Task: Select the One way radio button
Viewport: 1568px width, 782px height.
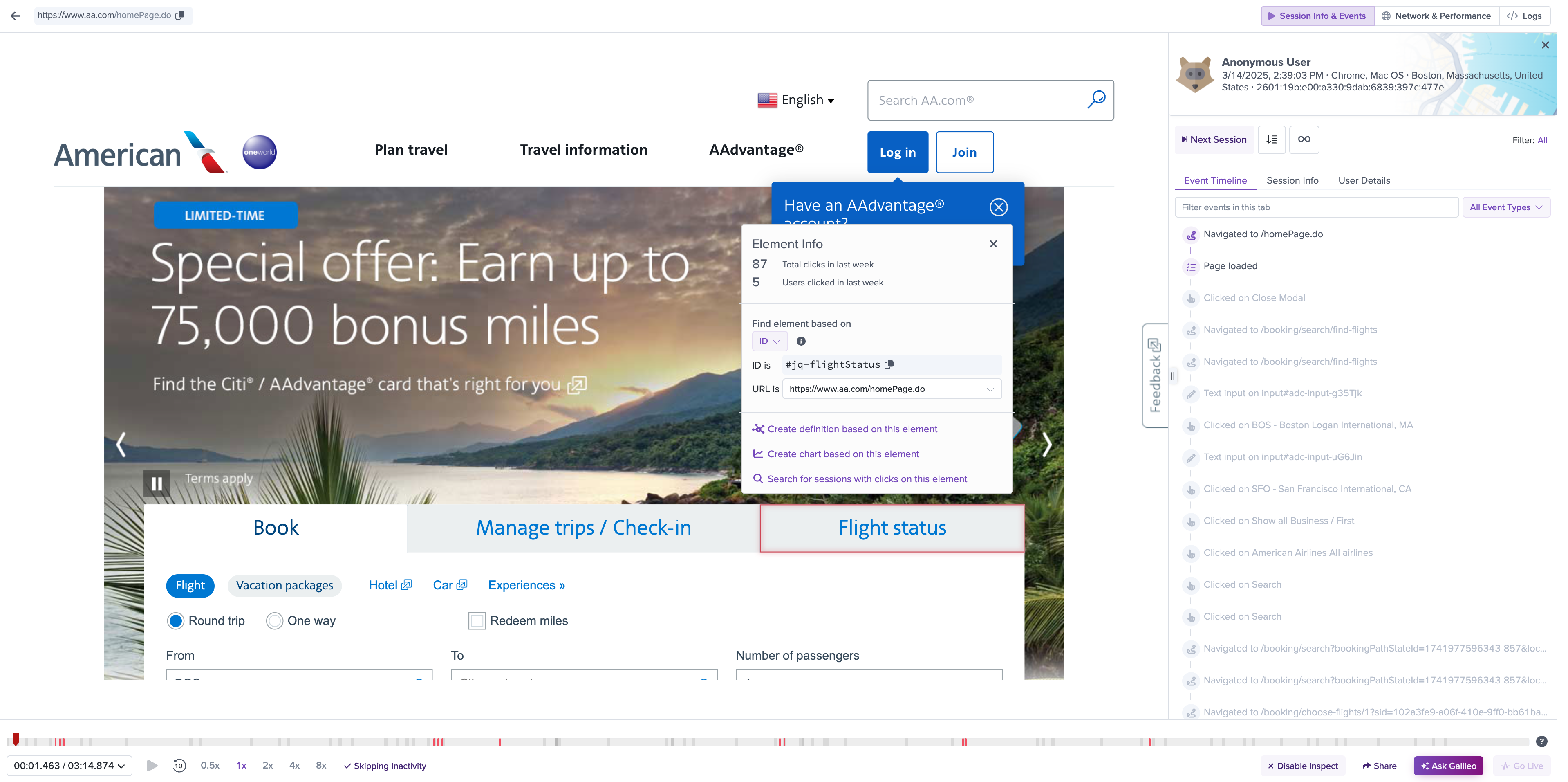Action: coord(275,620)
